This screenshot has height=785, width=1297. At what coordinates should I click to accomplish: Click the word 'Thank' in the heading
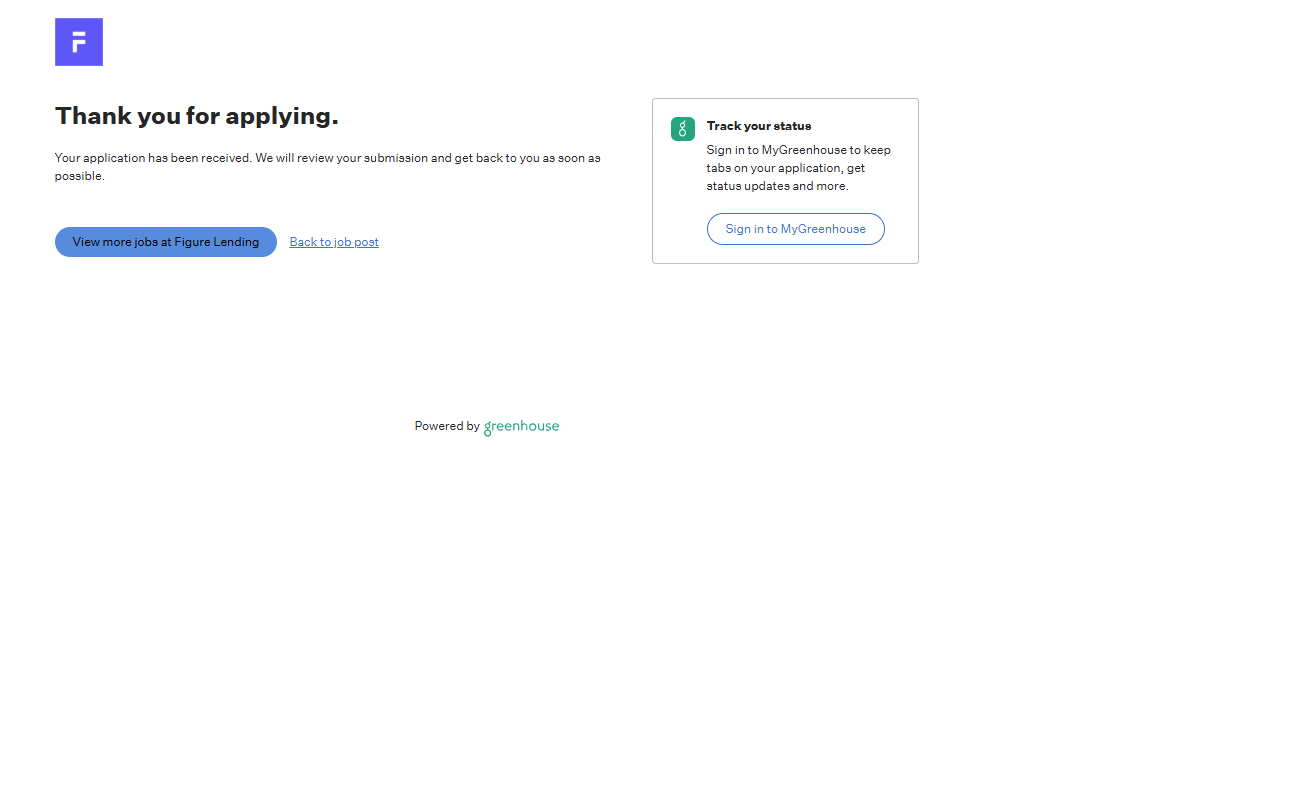click(x=93, y=116)
